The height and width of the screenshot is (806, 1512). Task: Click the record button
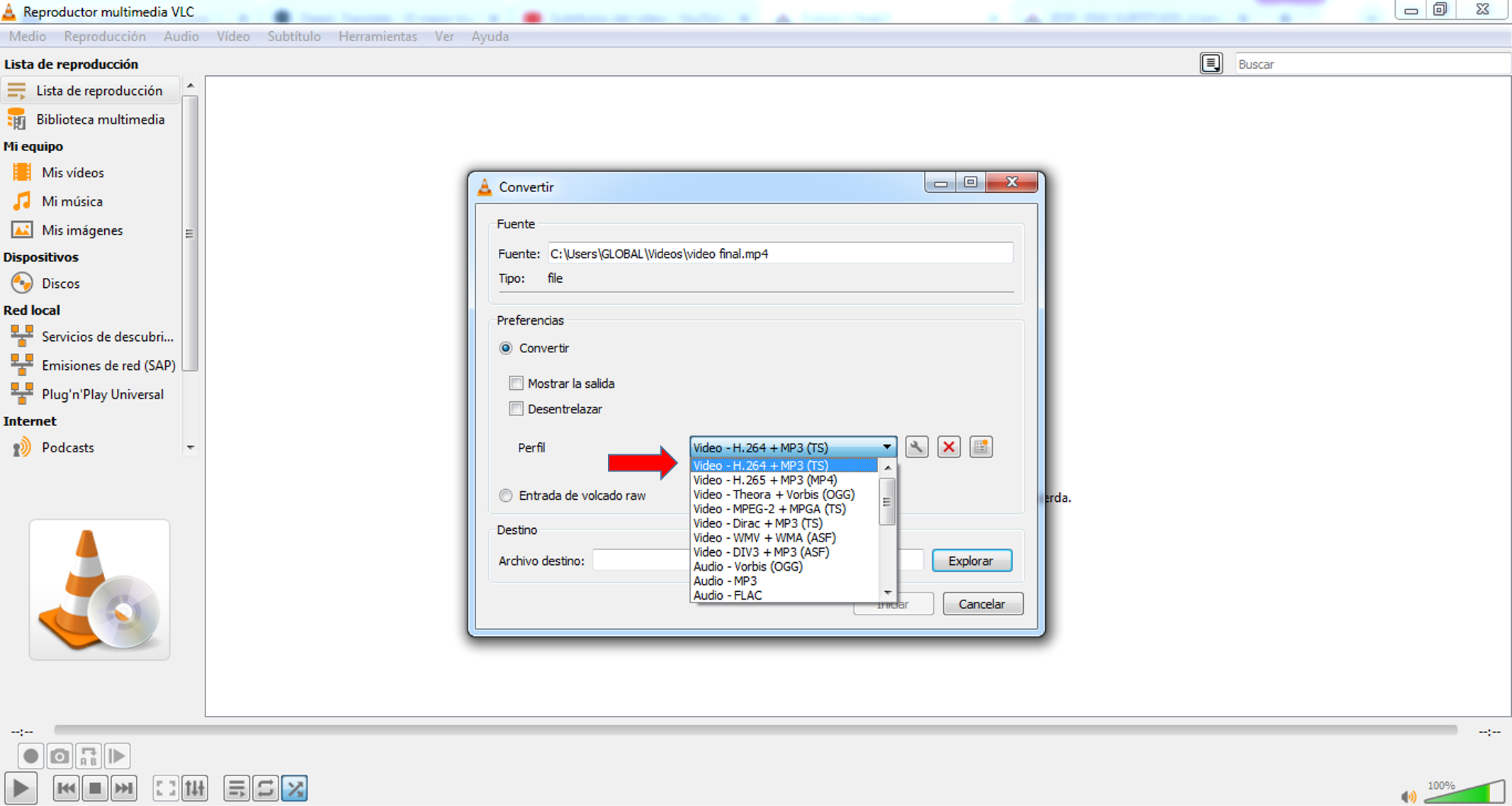pyautogui.click(x=30, y=756)
